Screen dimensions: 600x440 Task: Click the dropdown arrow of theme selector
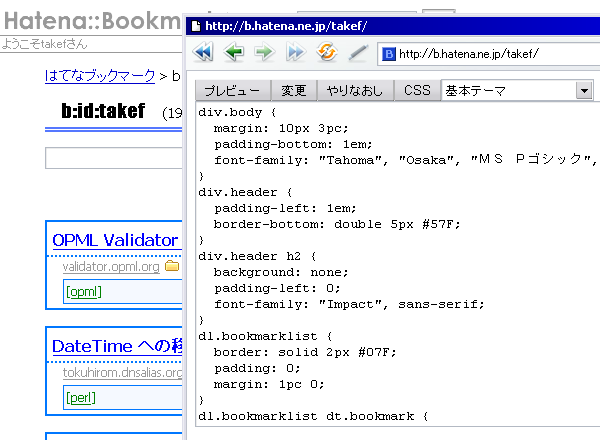point(584,91)
